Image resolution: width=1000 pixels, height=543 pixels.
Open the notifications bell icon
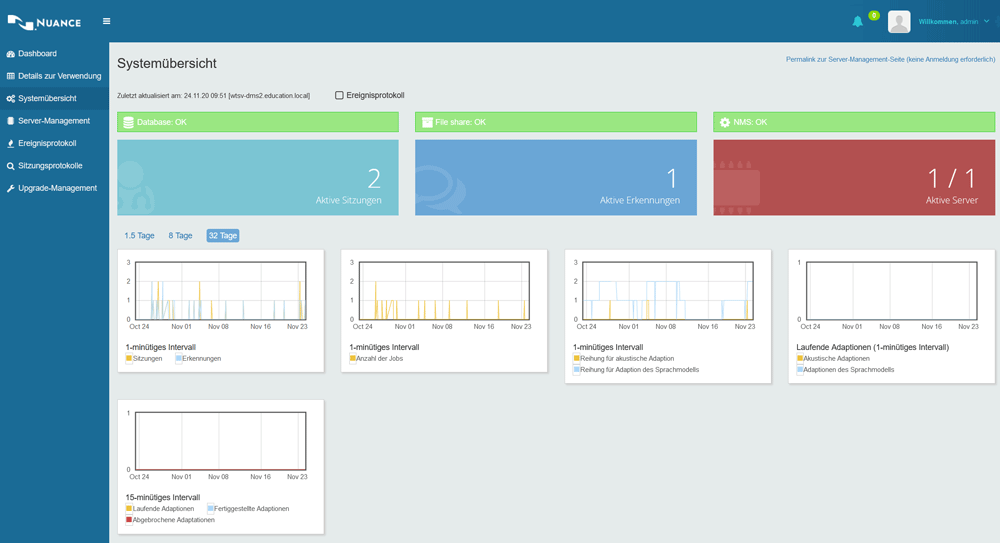click(857, 22)
